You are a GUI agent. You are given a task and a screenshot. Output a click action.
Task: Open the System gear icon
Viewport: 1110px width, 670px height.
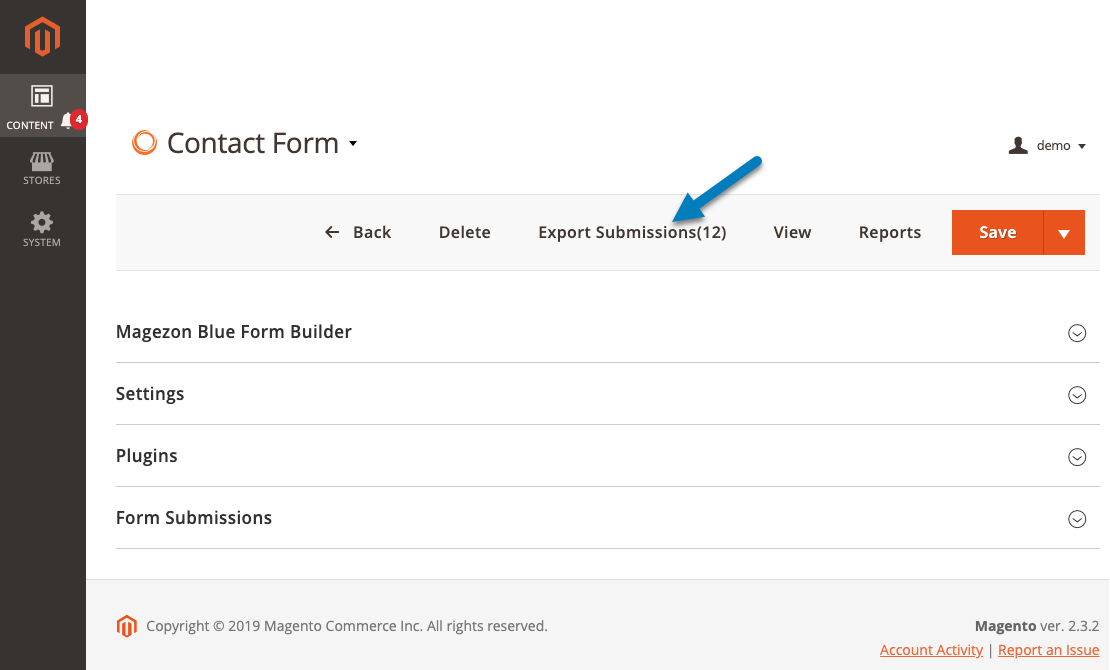tap(42, 229)
